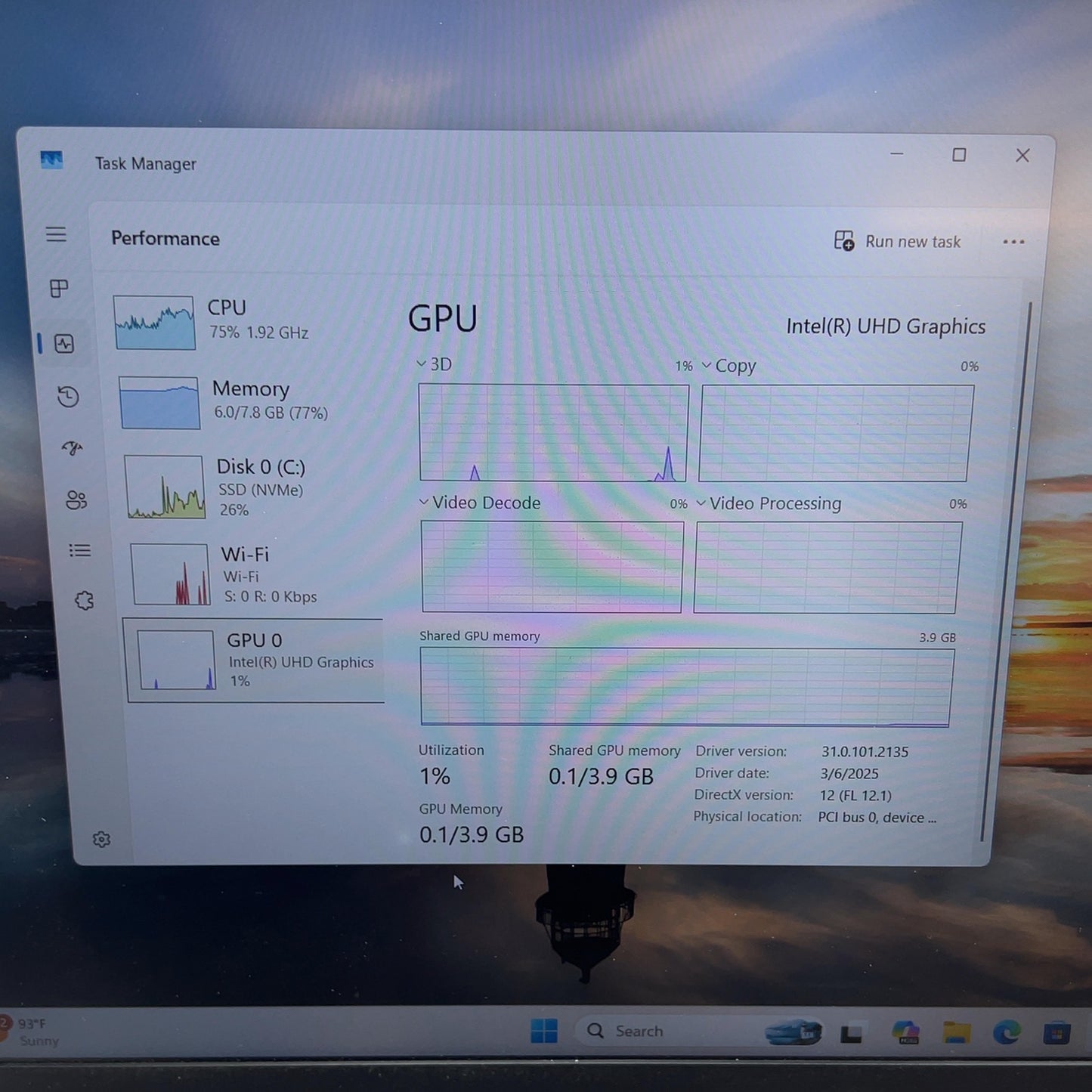The width and height of the screenshot is (1092, 1092).
Task: Click the Physical location value PCI bus 0
Action: pyautogui.click(x=877, y=818)
